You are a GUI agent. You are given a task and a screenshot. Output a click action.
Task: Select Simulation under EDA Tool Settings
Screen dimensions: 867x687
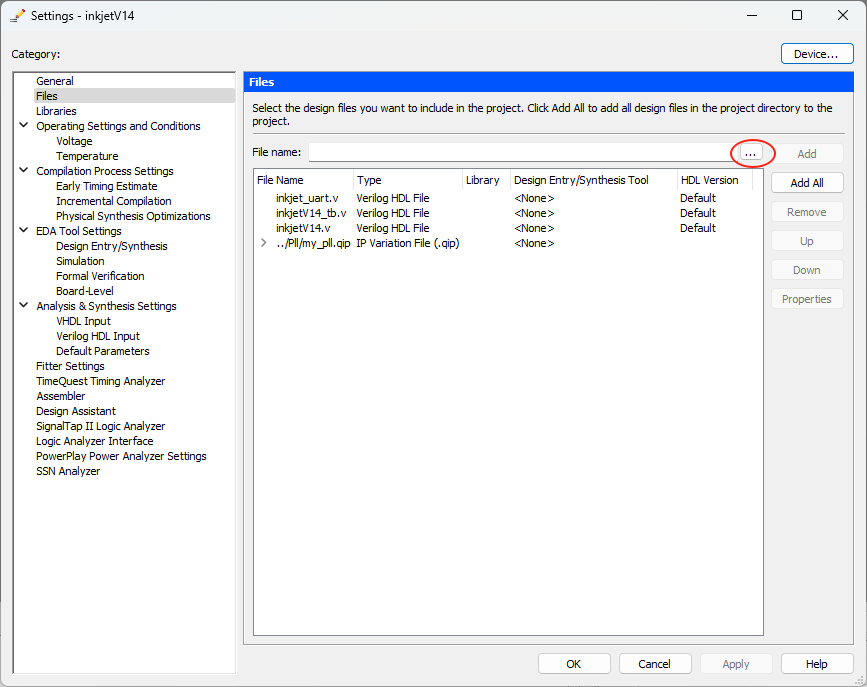tap(80, 261)
